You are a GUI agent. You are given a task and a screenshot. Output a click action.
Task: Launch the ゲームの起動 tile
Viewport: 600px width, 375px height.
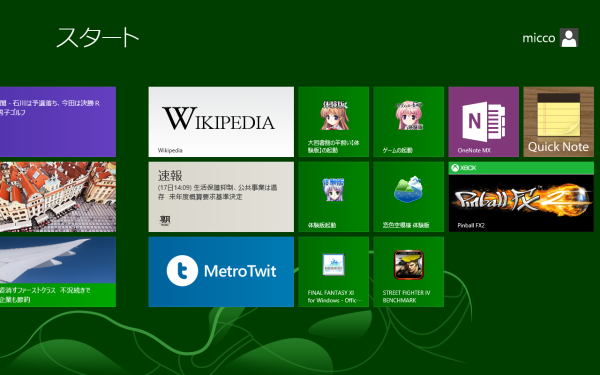409,122
